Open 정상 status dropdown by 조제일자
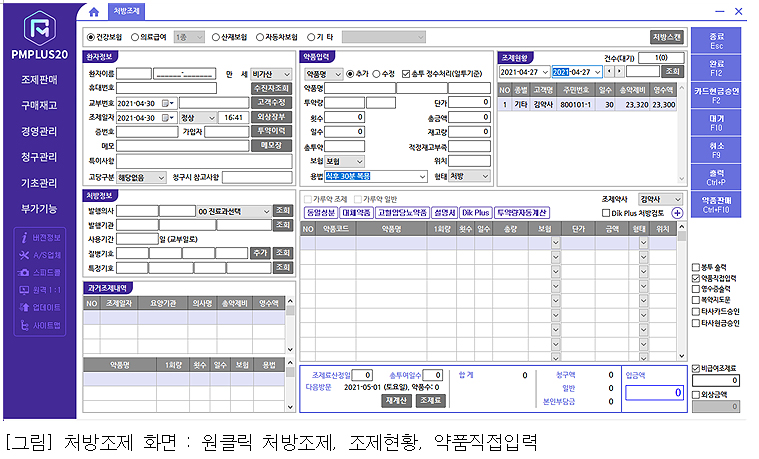The width and height of the screenshot is (759, 459). 197,118
